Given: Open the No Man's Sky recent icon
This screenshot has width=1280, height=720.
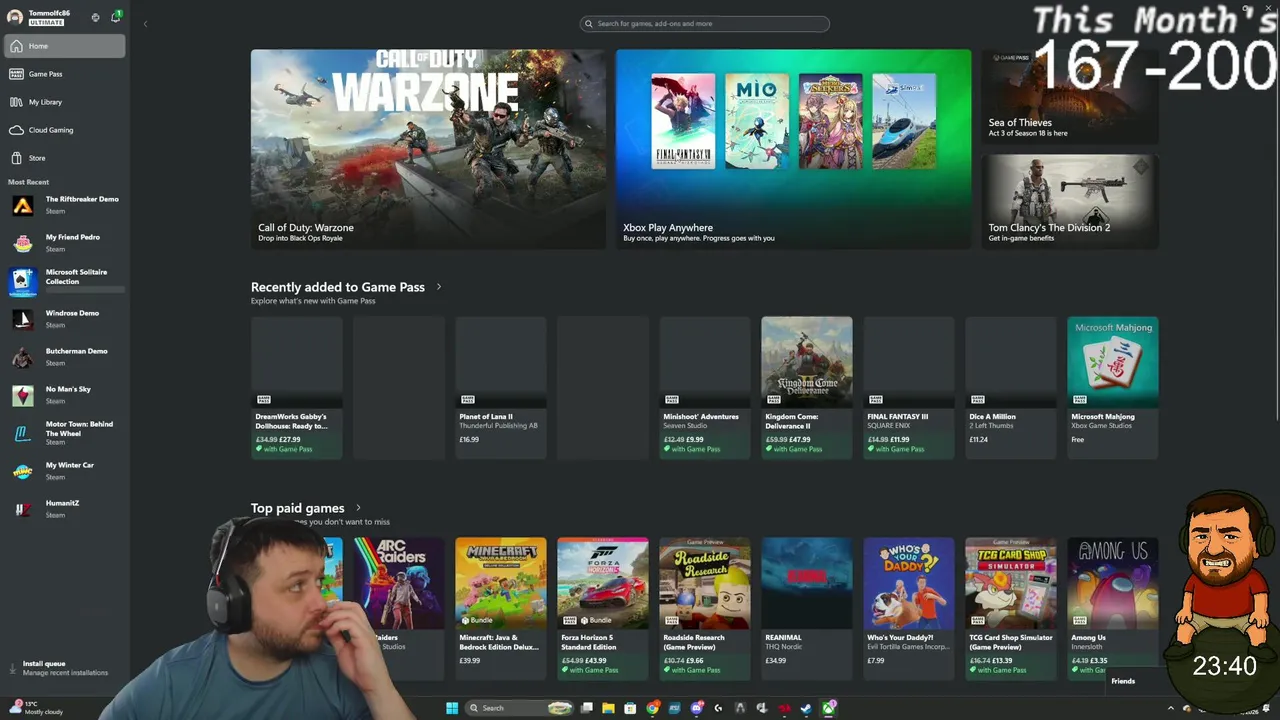Looking at the screenshot, I should (x=23, y=395).
